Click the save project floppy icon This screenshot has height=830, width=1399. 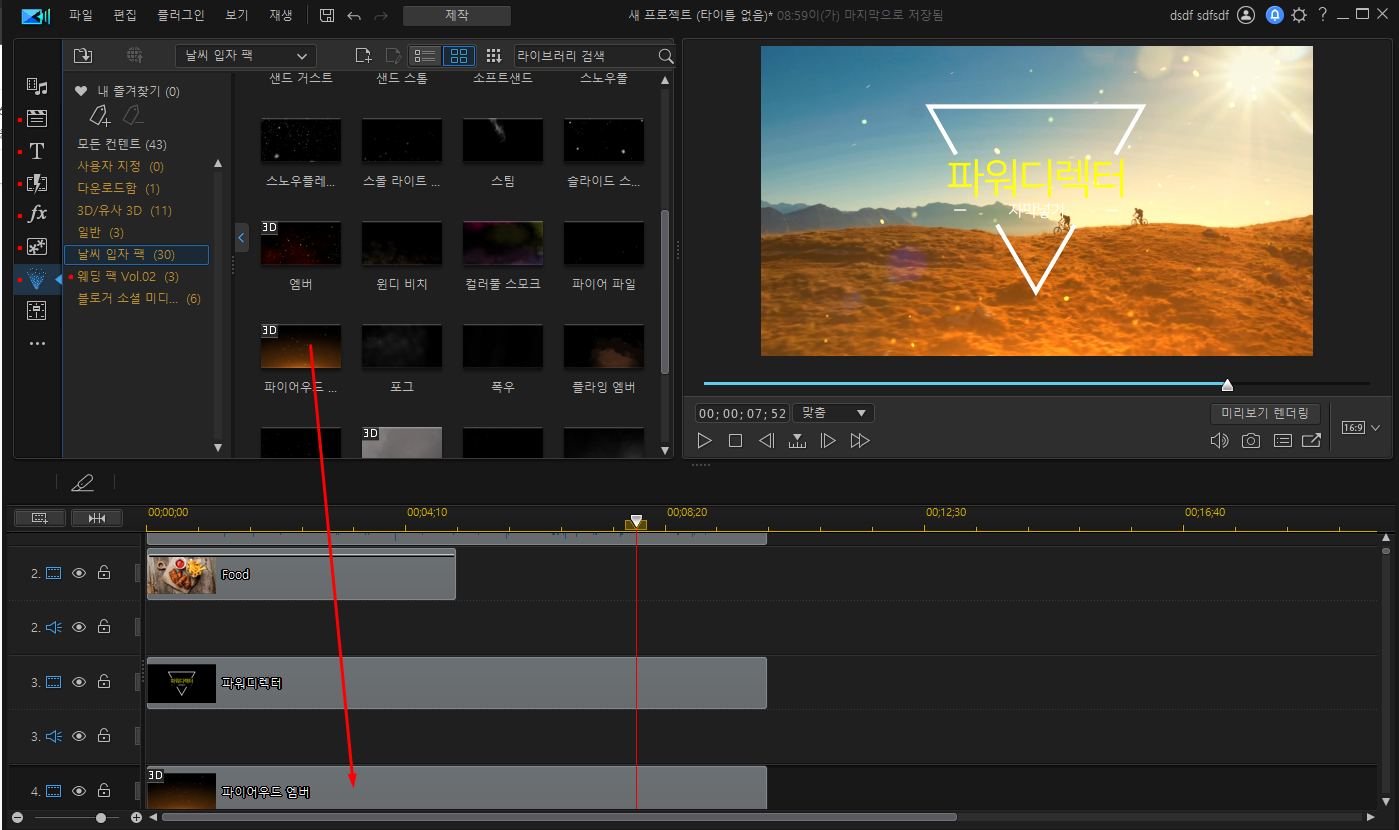tap(327, 15)
